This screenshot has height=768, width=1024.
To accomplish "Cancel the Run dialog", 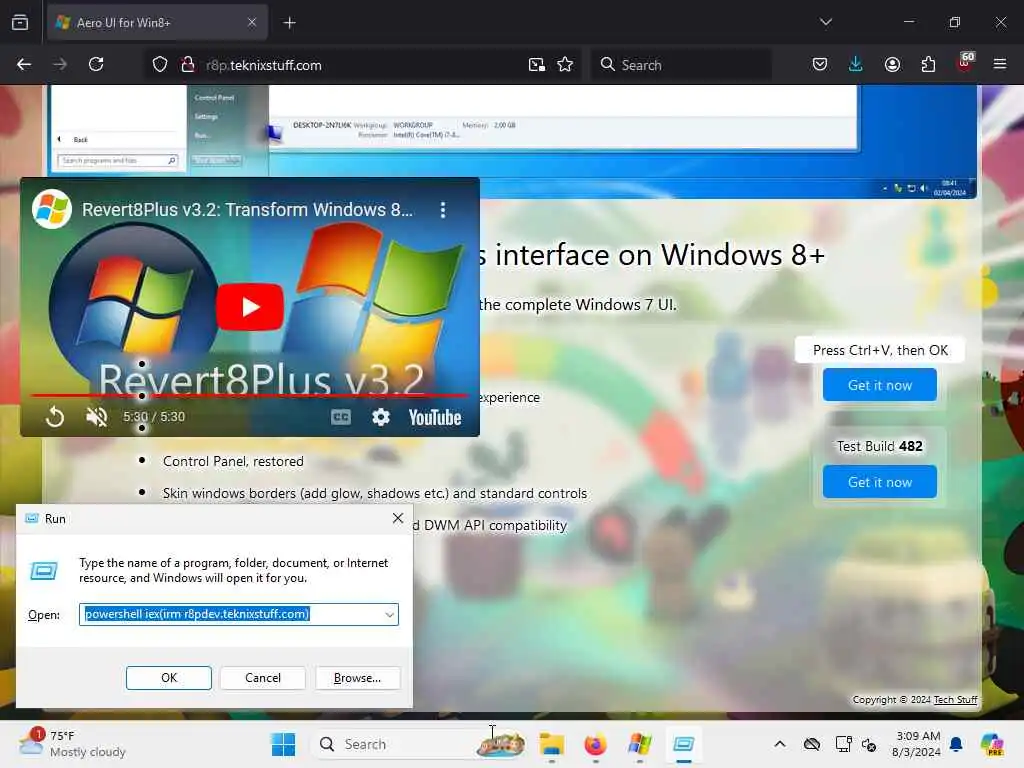I will [263, 678].
